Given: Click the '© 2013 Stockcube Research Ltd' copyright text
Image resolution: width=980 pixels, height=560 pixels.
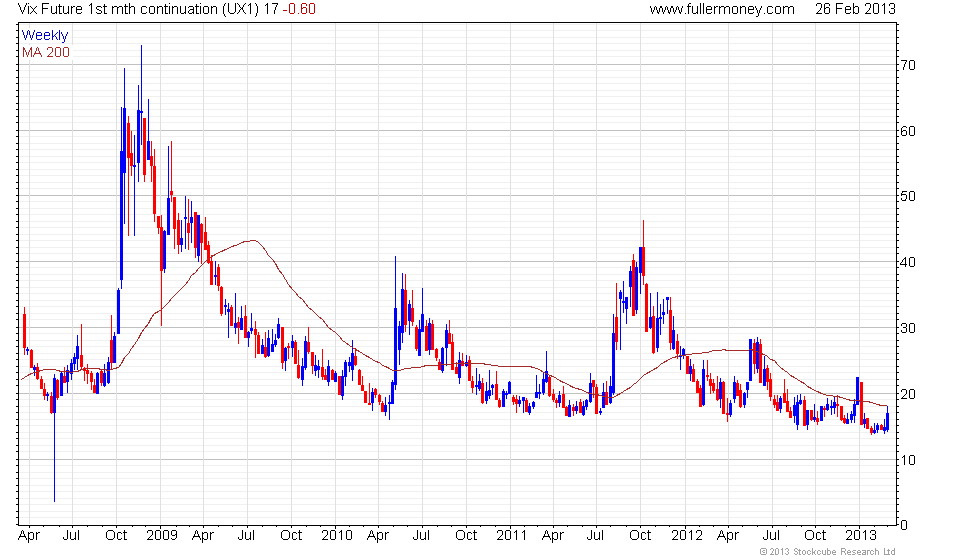Looking at the screenshot, I should pyautogui.click(x=828, y=552).
